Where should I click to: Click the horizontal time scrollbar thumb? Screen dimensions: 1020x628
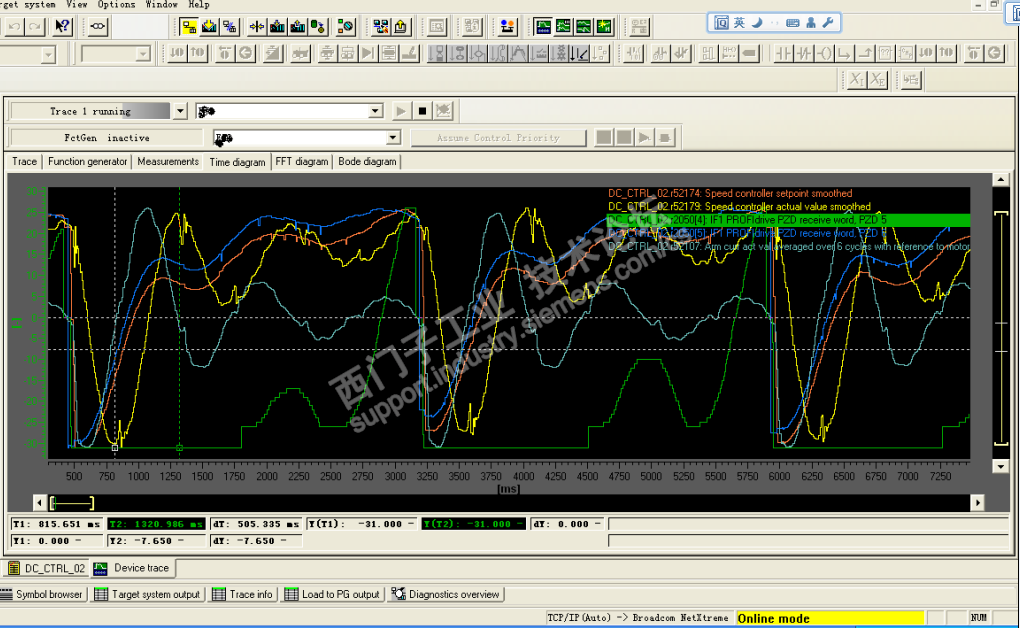72,502
